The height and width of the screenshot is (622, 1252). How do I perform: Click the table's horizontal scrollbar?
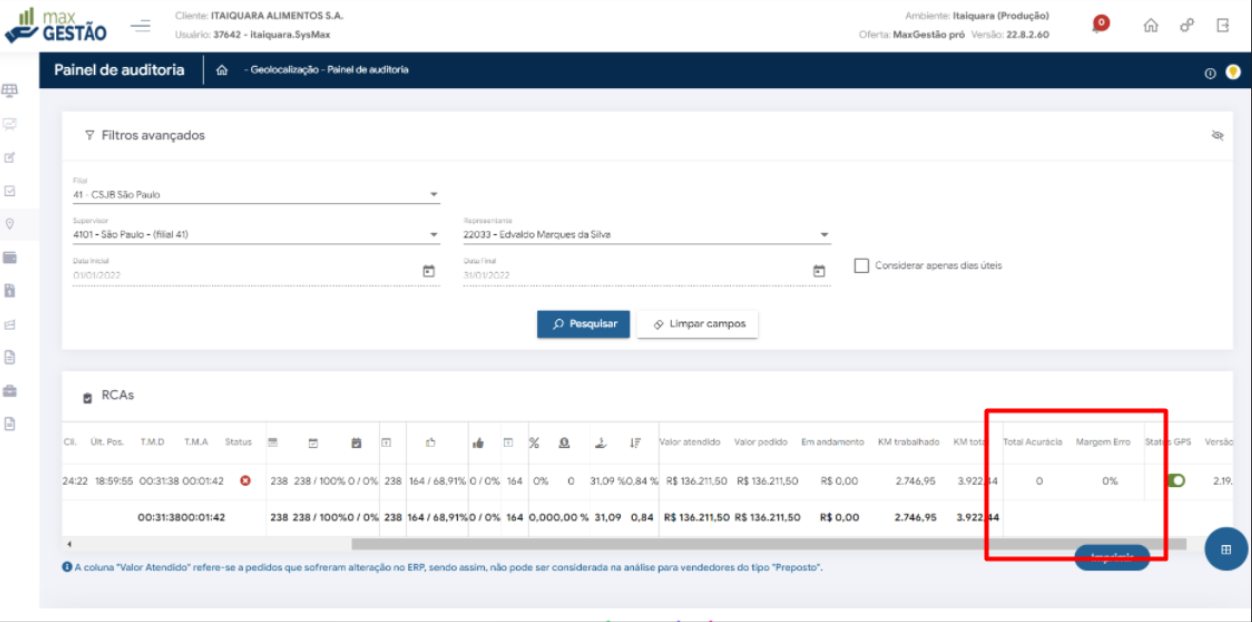tap(768, 544)
